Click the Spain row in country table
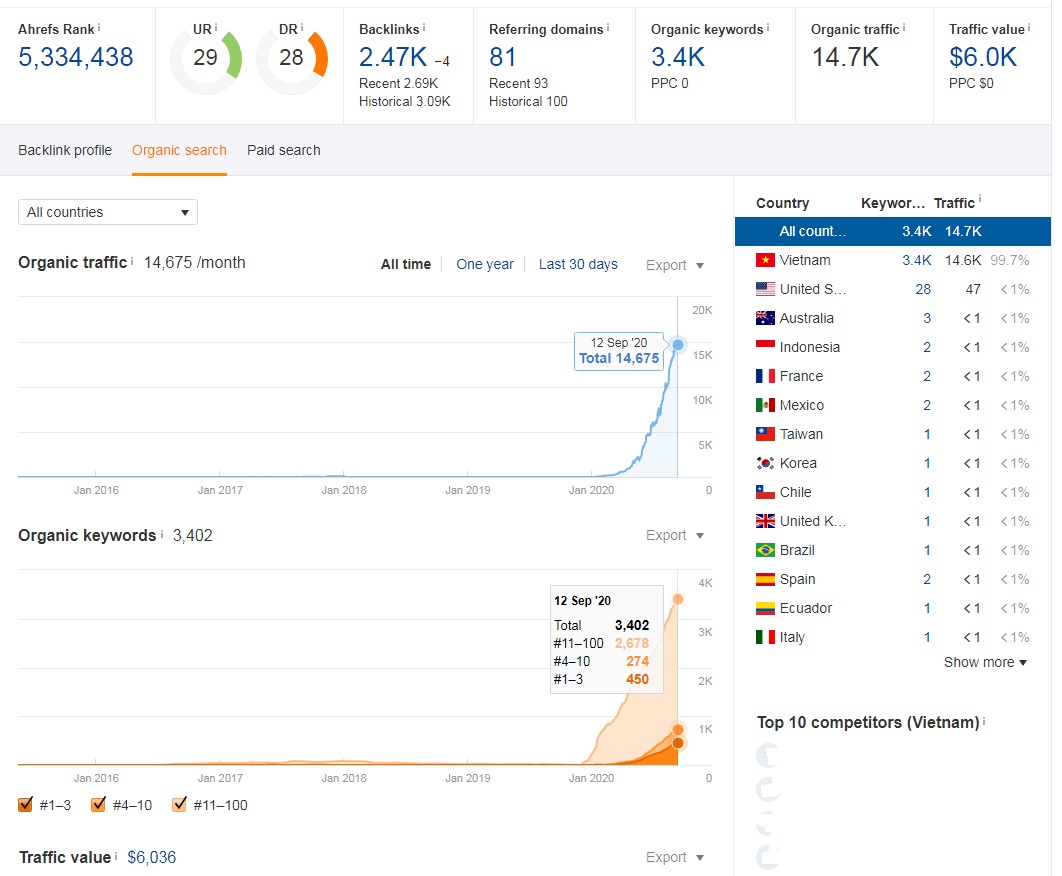Screen dimensions: 1062x876 (x=893, y=579)
